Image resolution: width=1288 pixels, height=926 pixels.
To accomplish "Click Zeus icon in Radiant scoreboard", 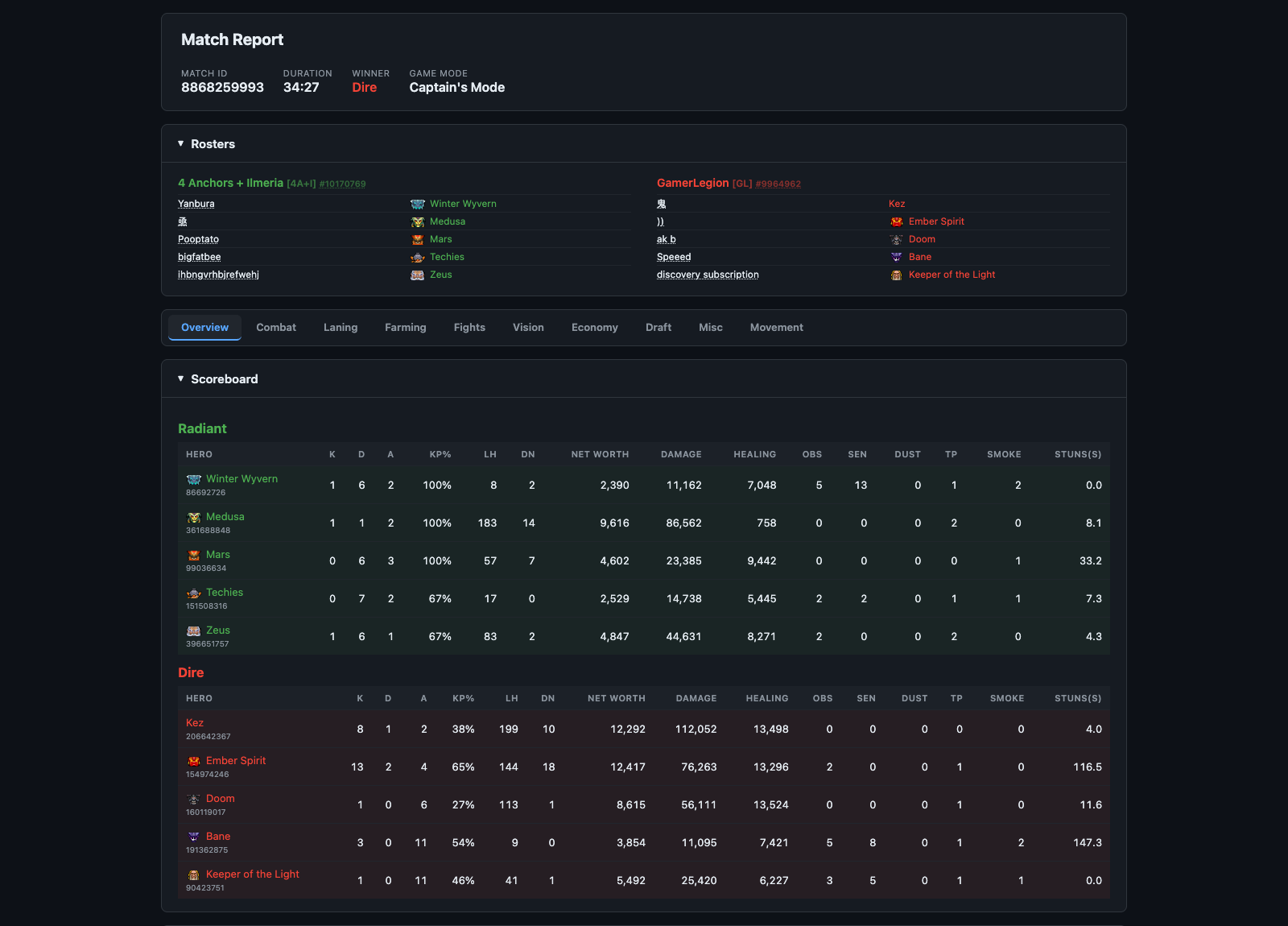I will pos(194,630).
